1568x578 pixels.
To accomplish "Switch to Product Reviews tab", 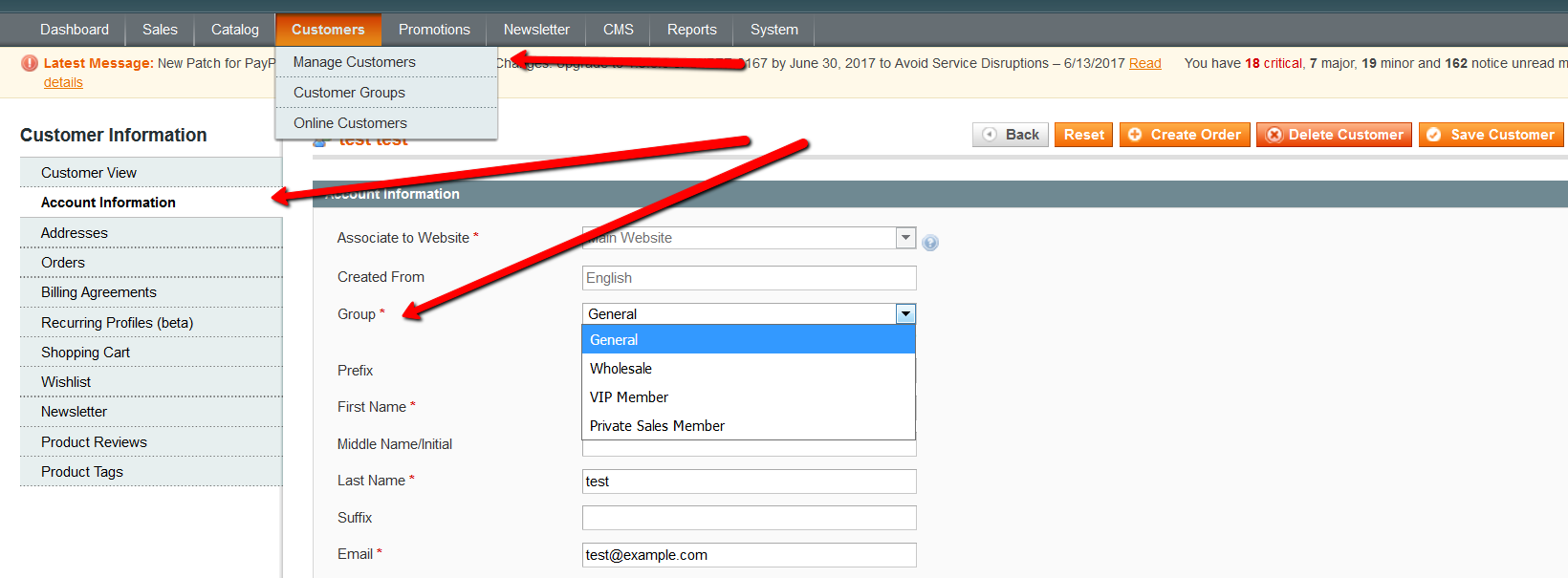I will (x=151, y=442).
